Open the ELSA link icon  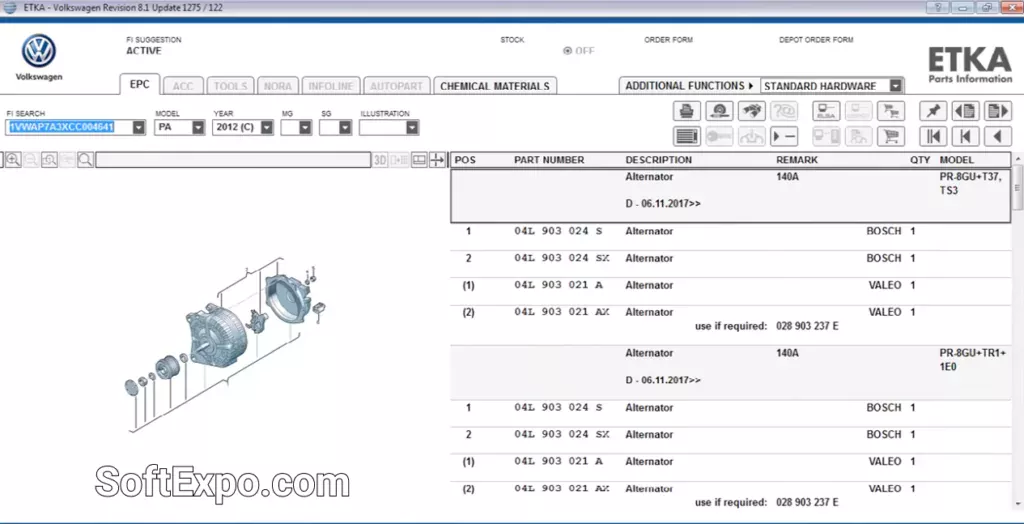tap(826, 111)
